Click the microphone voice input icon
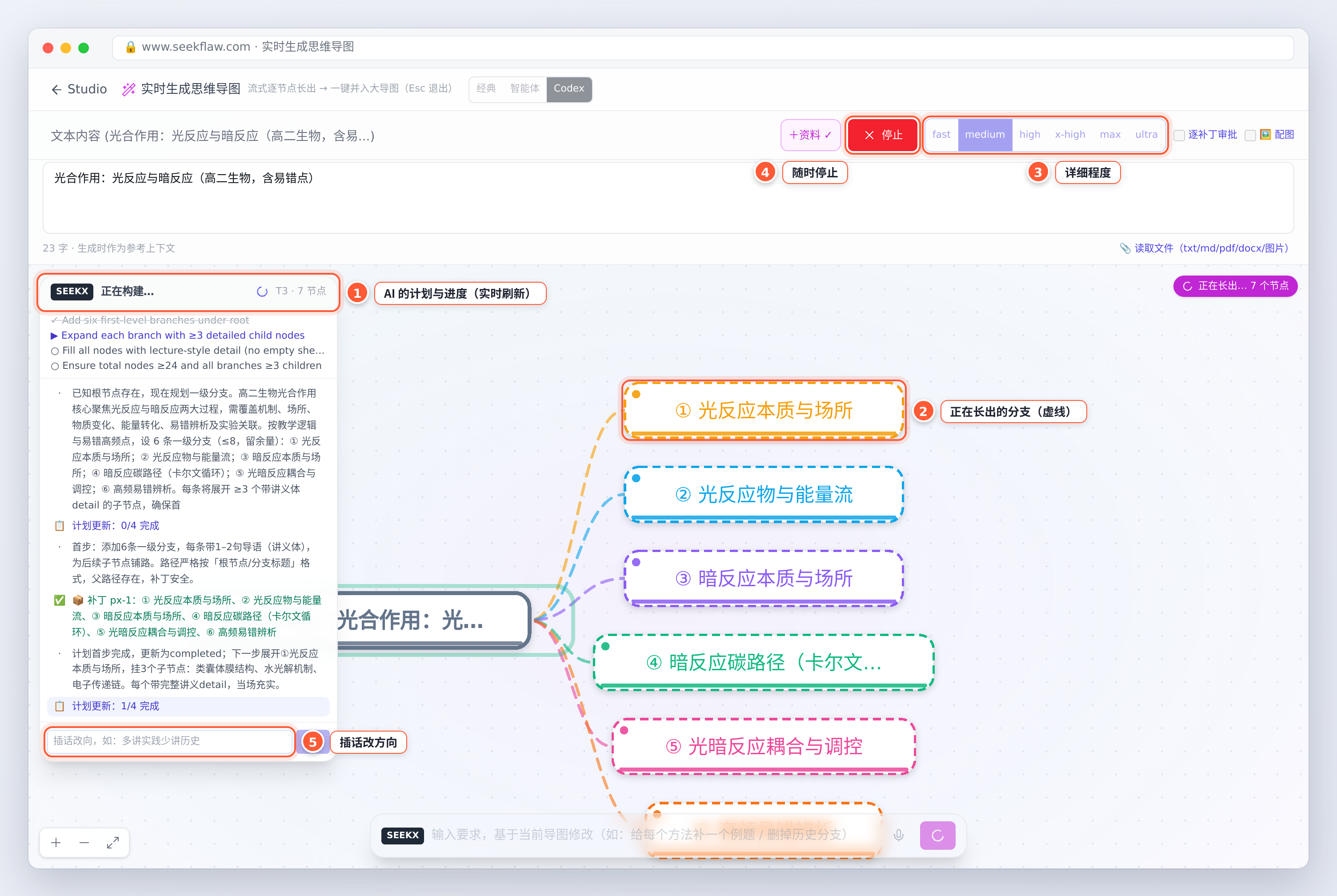Image resolution: width=1337 pixels, height=896 pixels. tap(899, 836)
